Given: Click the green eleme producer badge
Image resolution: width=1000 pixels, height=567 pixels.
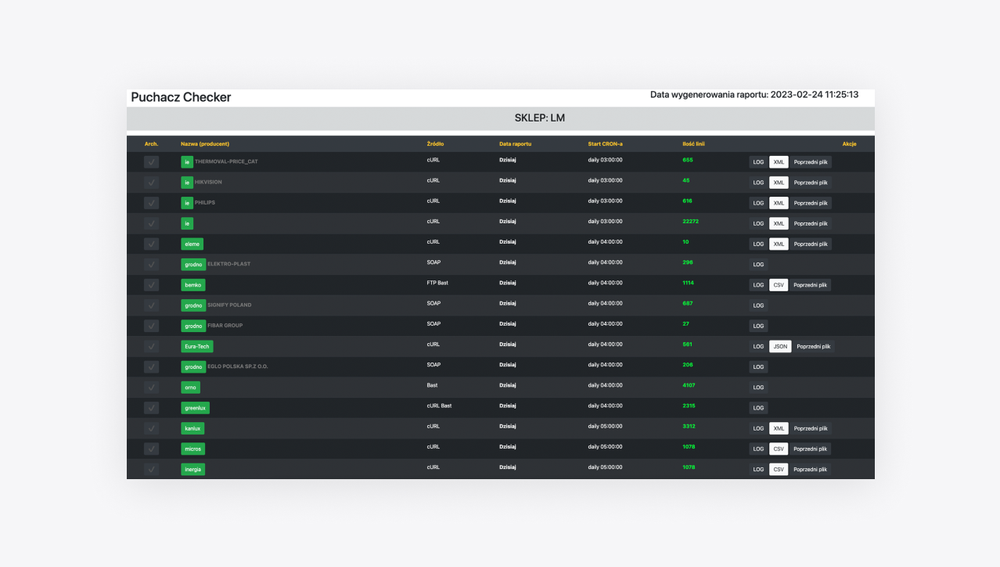Looking at the screenshot, I should point(192,244).
